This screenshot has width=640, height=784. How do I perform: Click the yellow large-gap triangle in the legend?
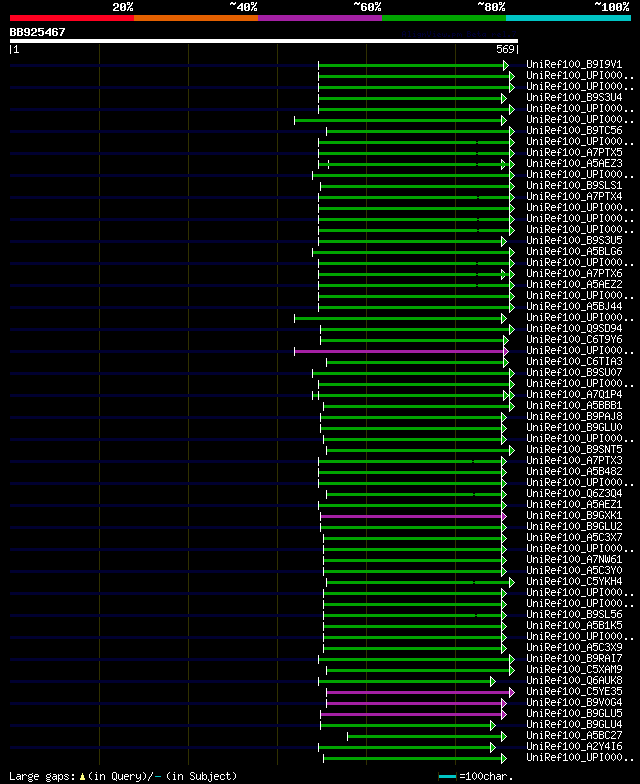click(x=82, y=777)
